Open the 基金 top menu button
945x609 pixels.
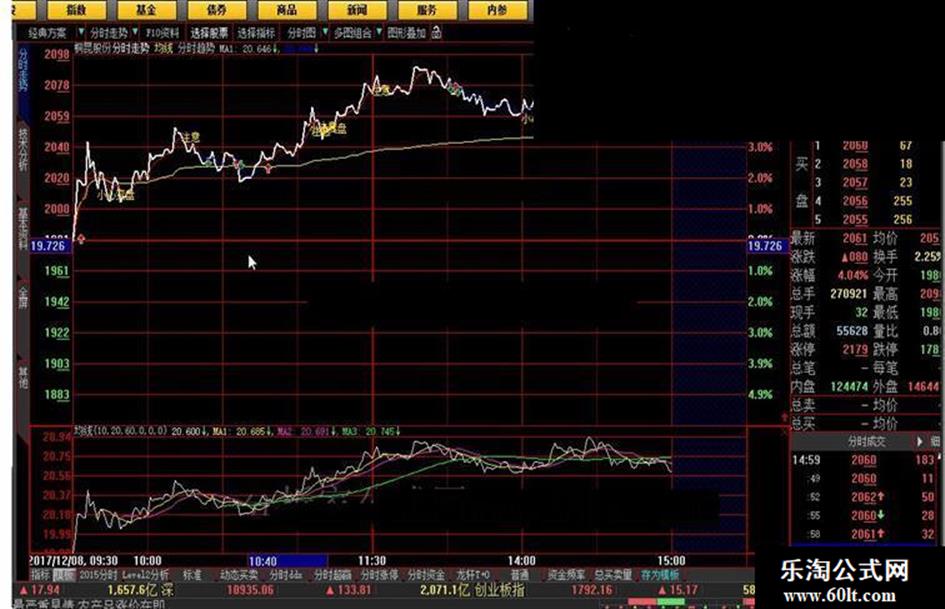(x=146, y=9)
